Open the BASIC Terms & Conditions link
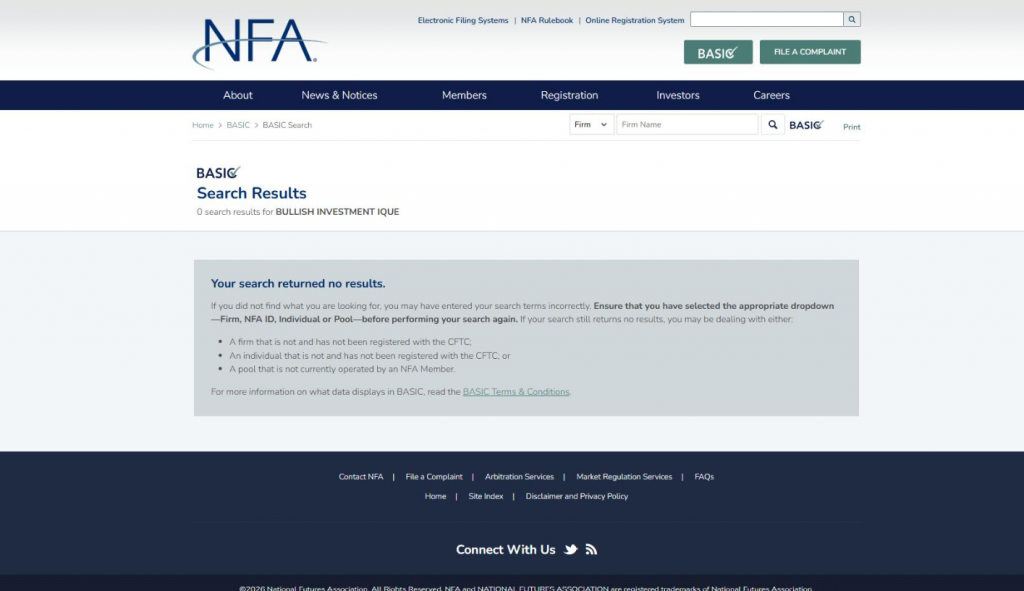The image size is (1024, 591). point(516,392)
